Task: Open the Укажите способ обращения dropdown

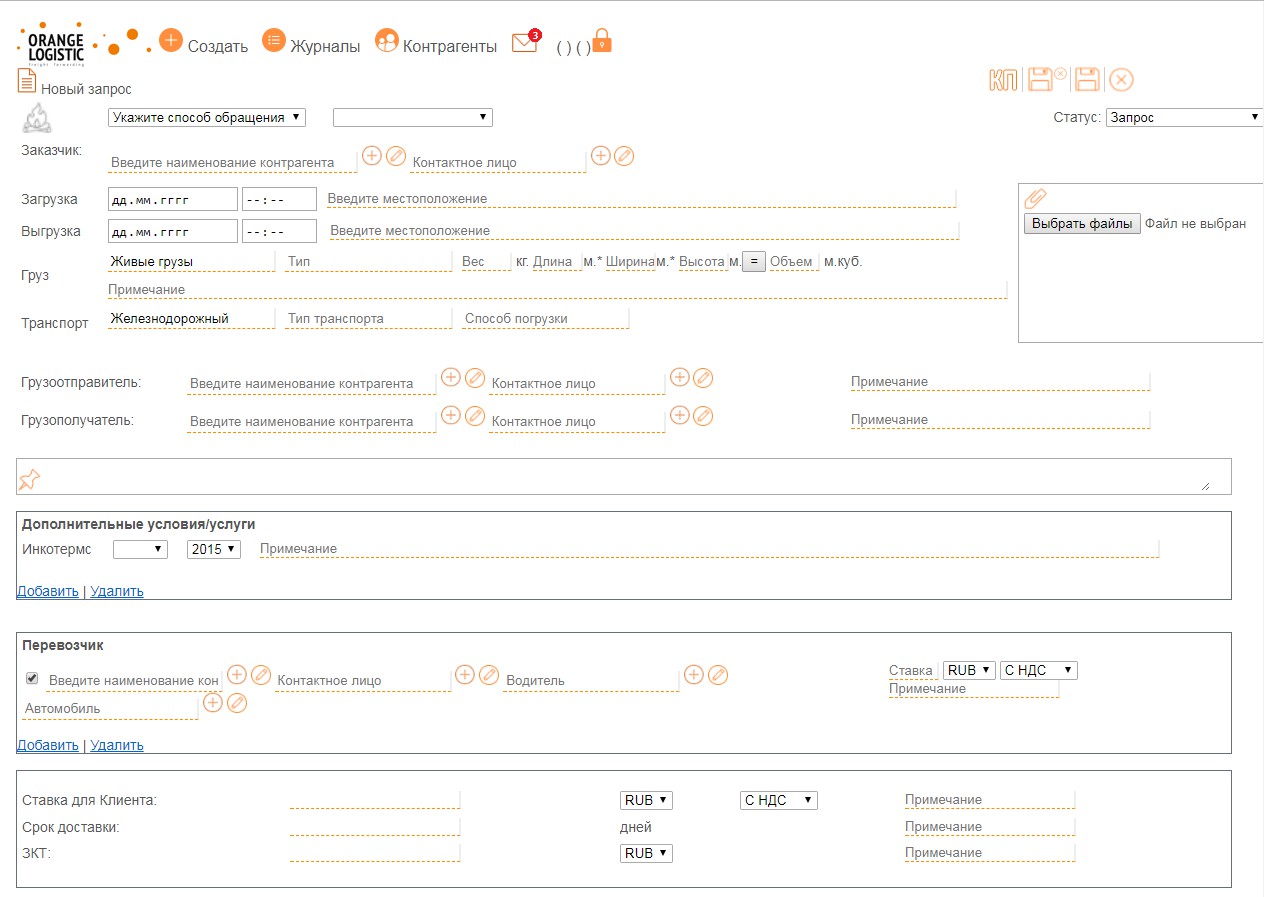Action: 206,118
